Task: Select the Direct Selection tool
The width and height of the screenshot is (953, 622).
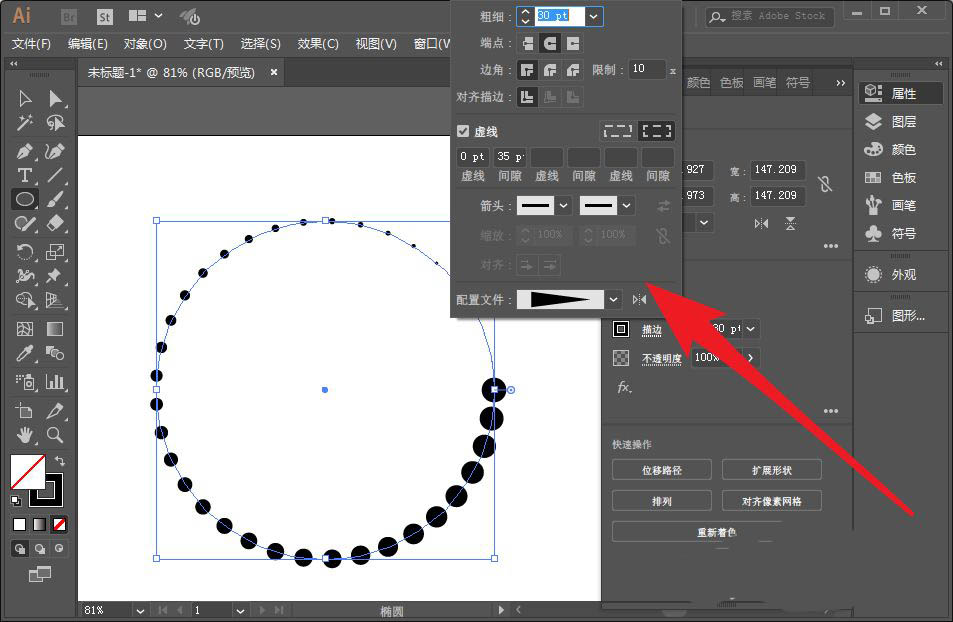Action: tap(55, 98)
